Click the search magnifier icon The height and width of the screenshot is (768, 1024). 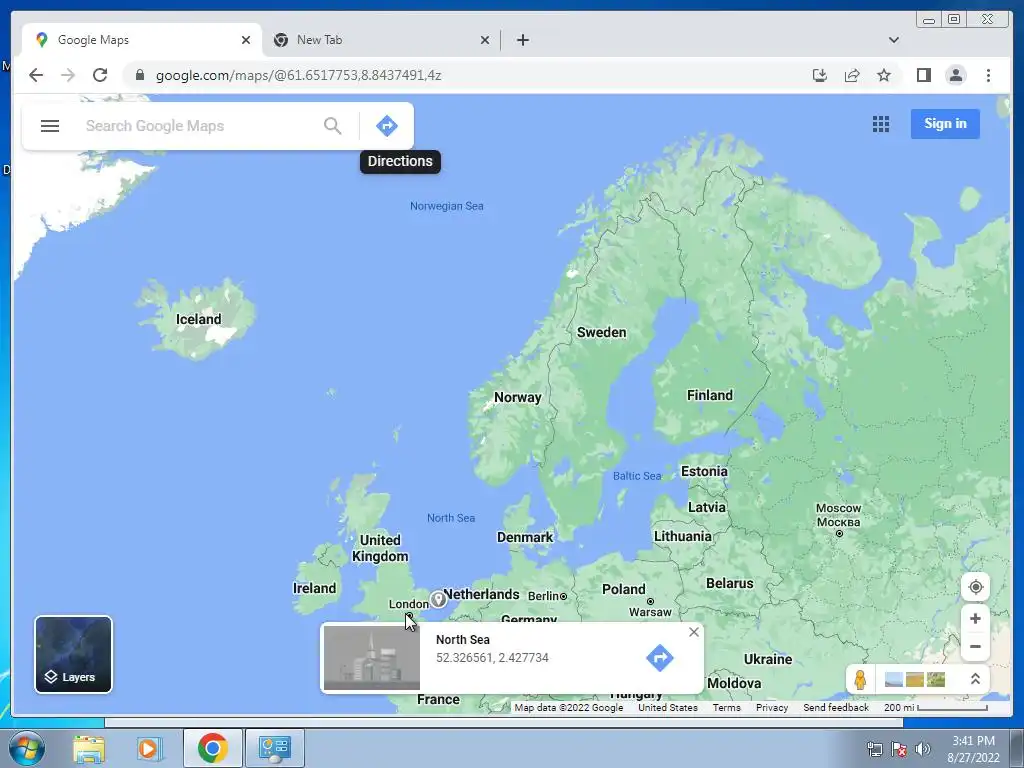(332, 125)
